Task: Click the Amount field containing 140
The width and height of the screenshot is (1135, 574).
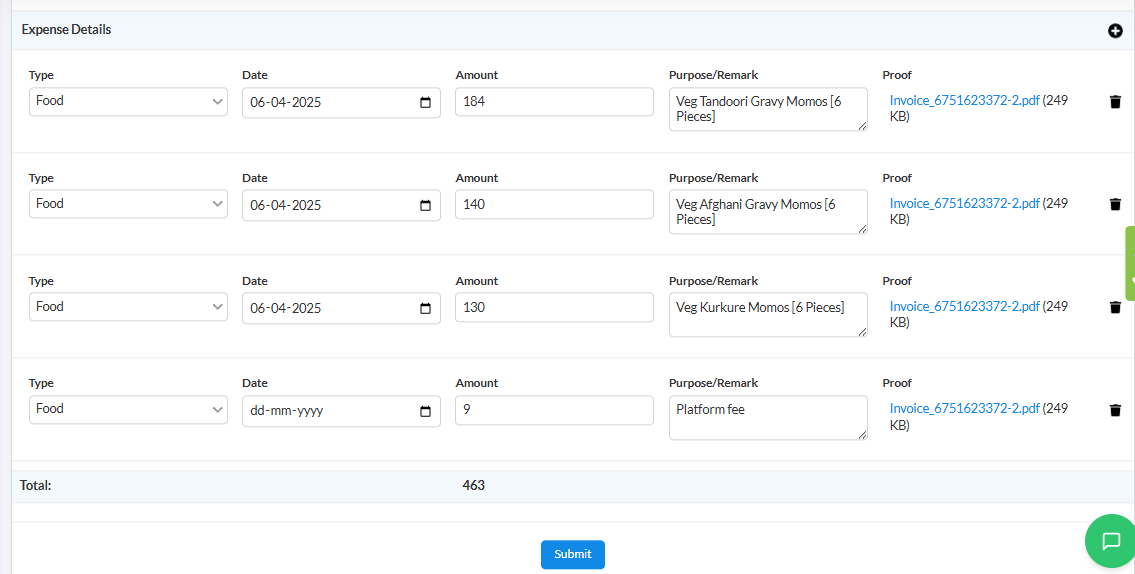Action: click(554, 204)
